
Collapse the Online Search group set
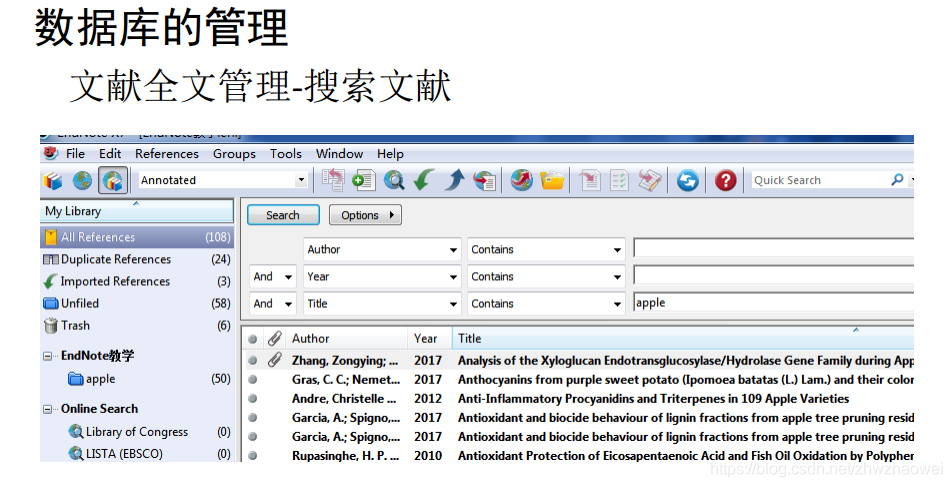coord(47,409)
